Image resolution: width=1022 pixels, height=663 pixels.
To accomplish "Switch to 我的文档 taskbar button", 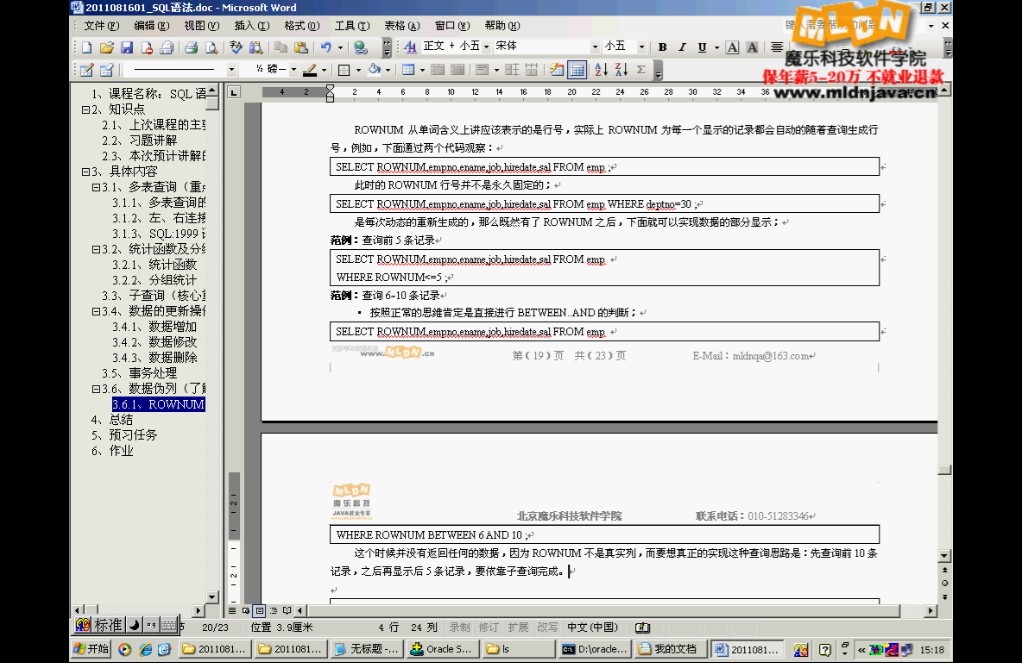I will (670, 649).
